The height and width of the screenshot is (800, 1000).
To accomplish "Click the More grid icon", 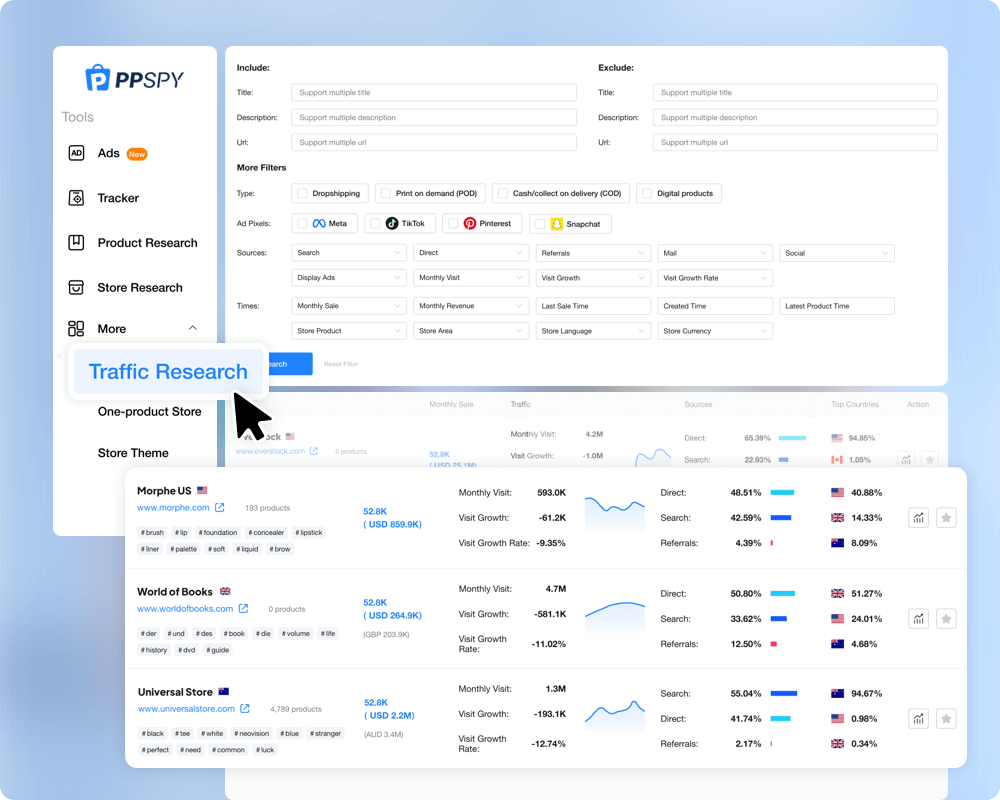I will [77, 329].
